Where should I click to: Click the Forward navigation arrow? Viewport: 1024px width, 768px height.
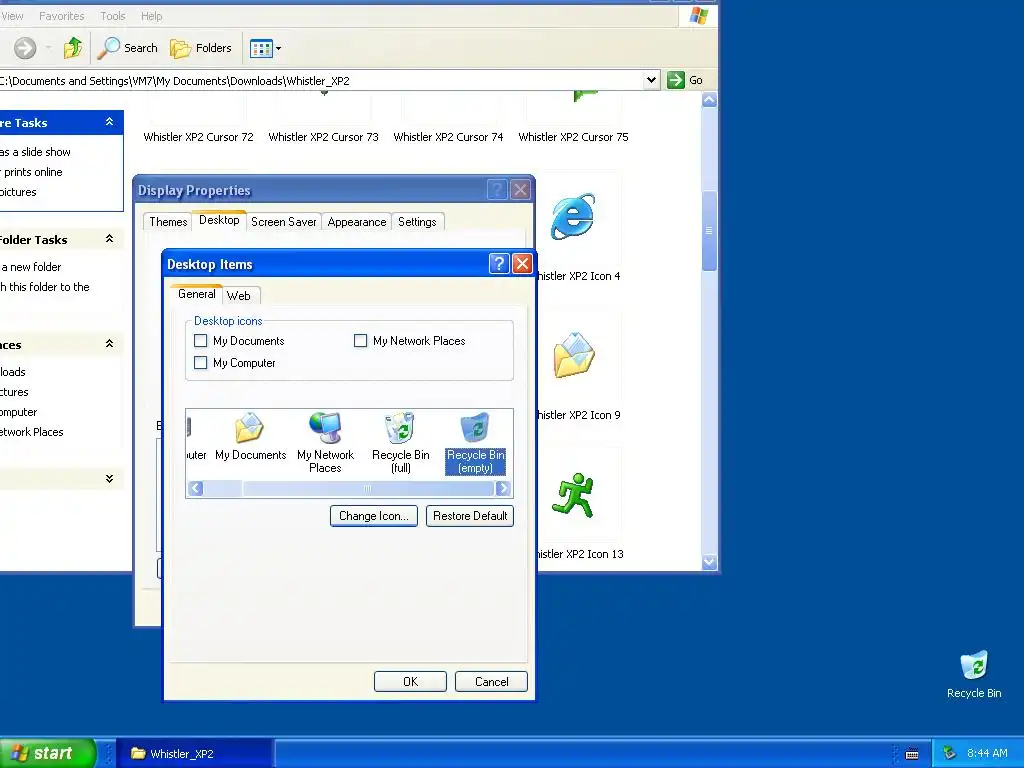pyautogui.click(x=25, y=48)
